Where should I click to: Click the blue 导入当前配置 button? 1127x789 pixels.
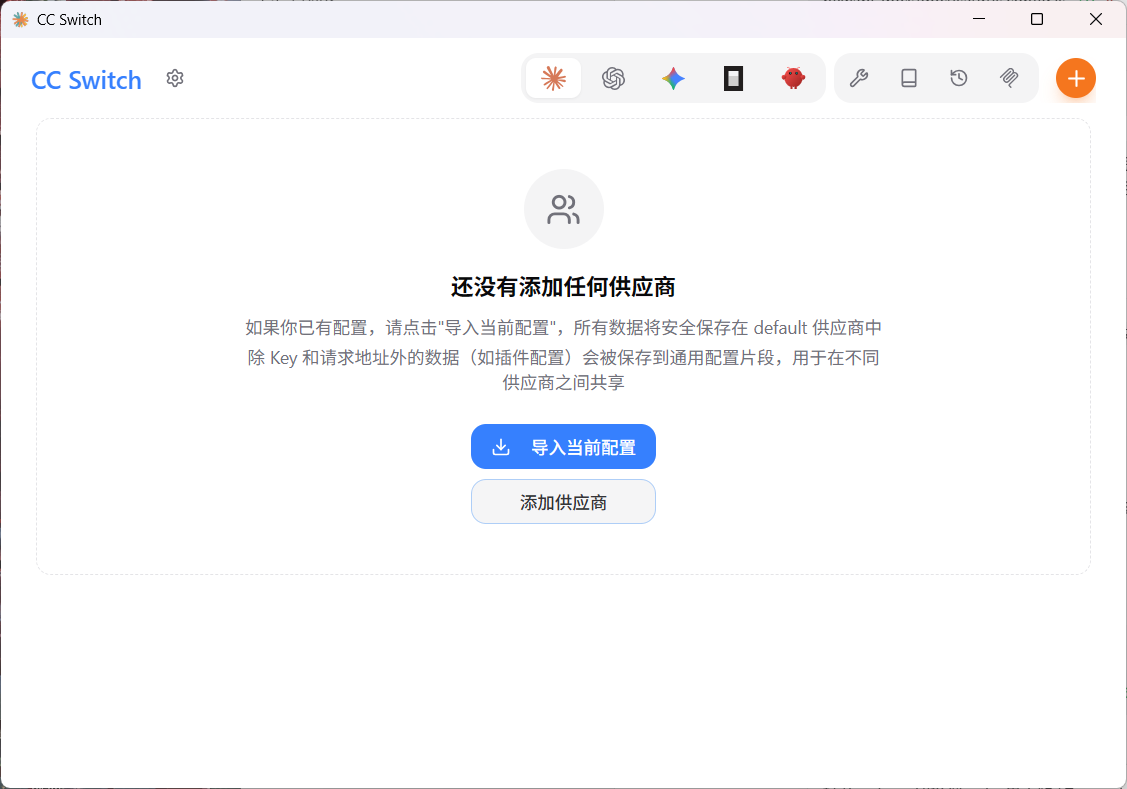pos(564,447)
